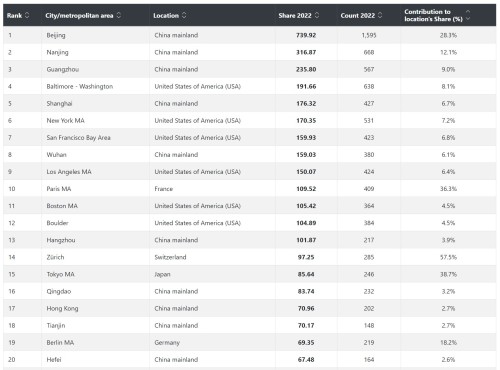Click the Hong Kong city name
The image size is (500, 370).
(x=62, y=308)
